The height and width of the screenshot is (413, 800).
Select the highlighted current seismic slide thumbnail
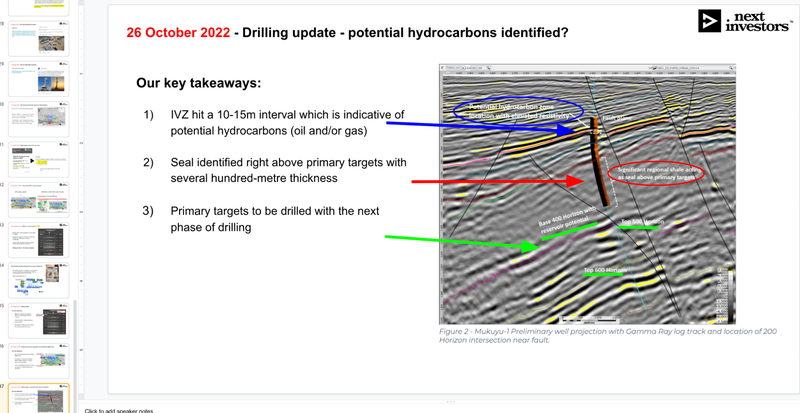tap(39, 399)
